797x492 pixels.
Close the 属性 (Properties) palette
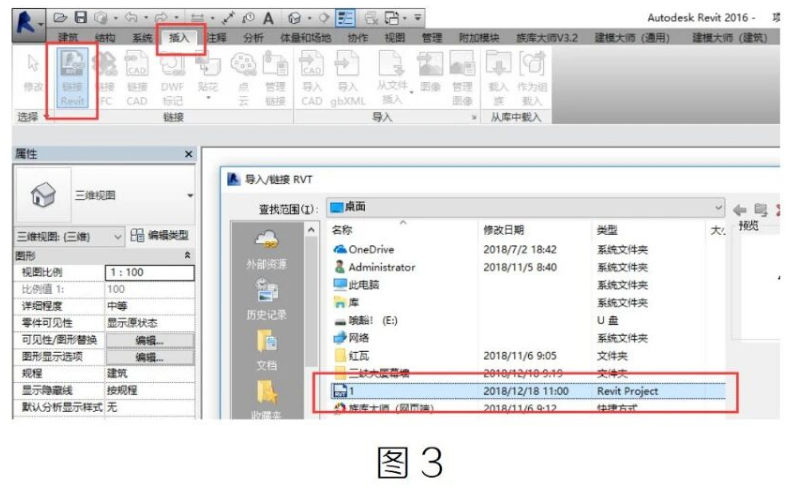coord(189,154)
